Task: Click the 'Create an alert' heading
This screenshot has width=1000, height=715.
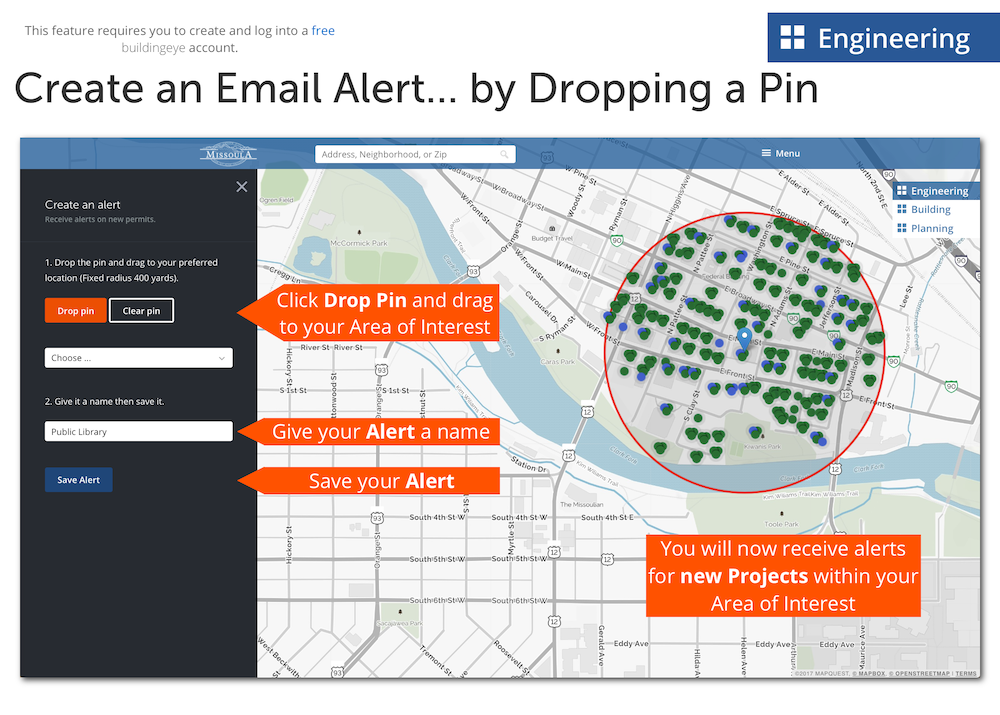Action: click(82, 205)
